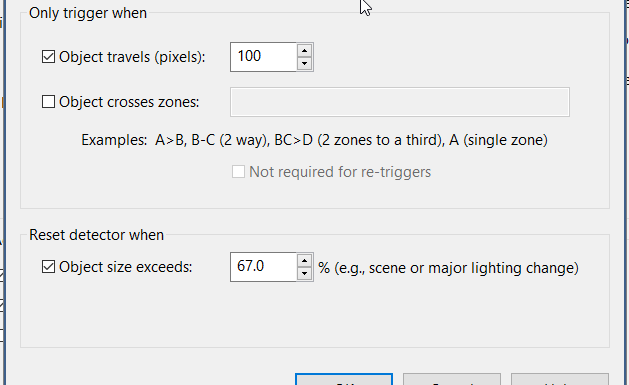
Task: Click into the Object size exceeds field showing 67.0
Action: [x=263, y=267]
